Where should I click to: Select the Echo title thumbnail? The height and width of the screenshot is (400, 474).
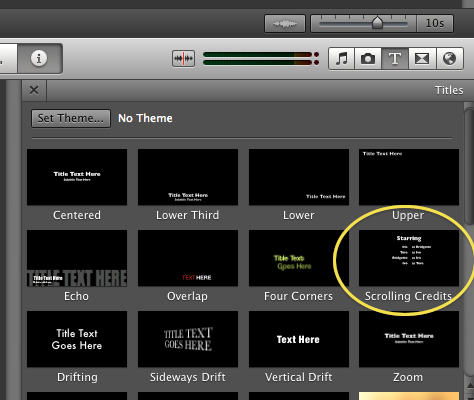coord(77,258)
